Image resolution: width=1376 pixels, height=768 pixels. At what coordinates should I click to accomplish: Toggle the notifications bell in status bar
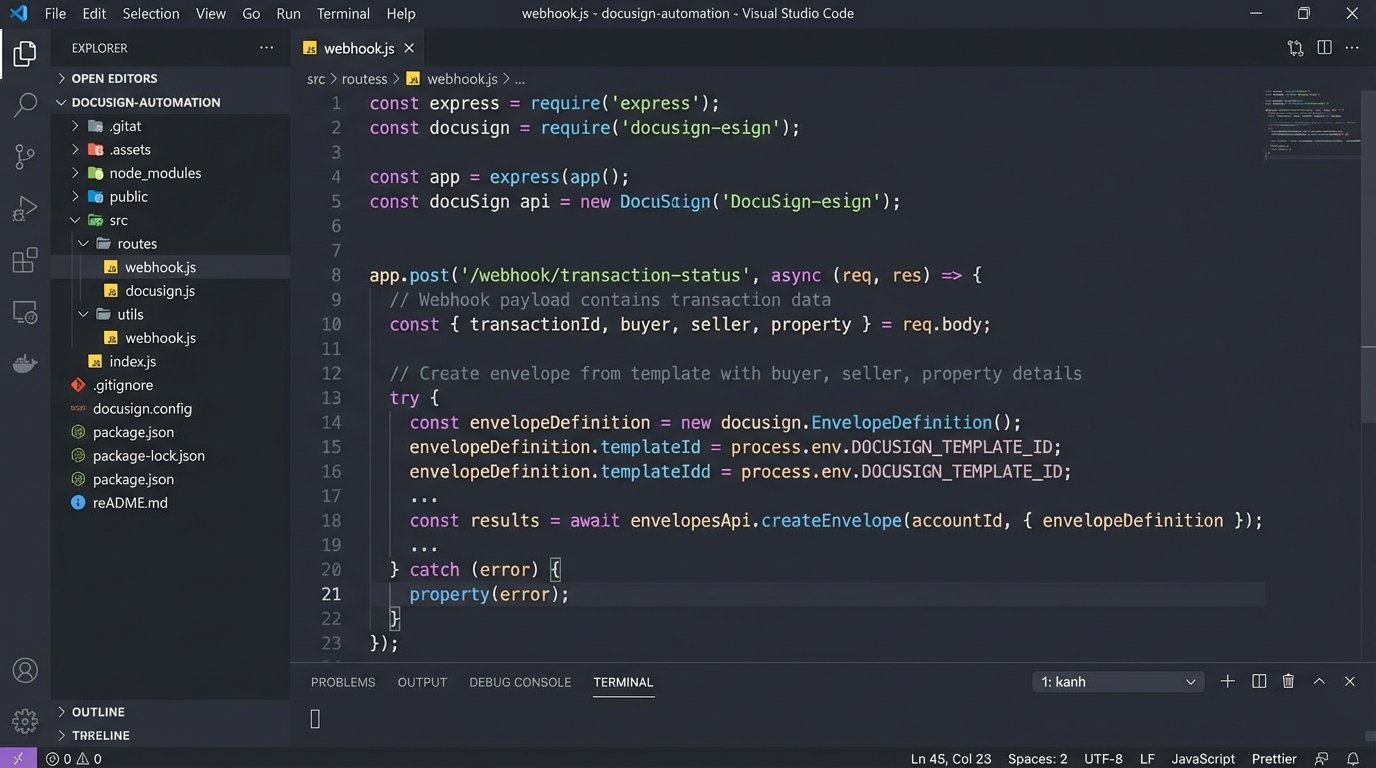point(1353,759)
